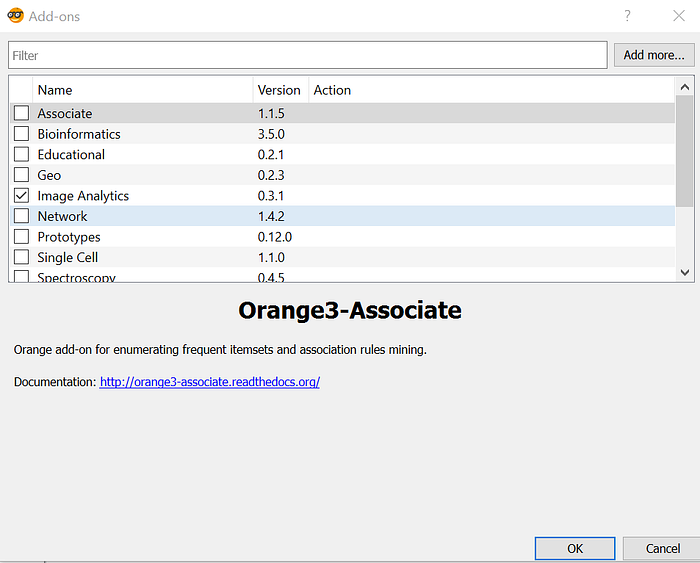This screenshot has width=700, height=563.
Task: Select the Spectroscopy row name
Action: (x=76, y=277)
